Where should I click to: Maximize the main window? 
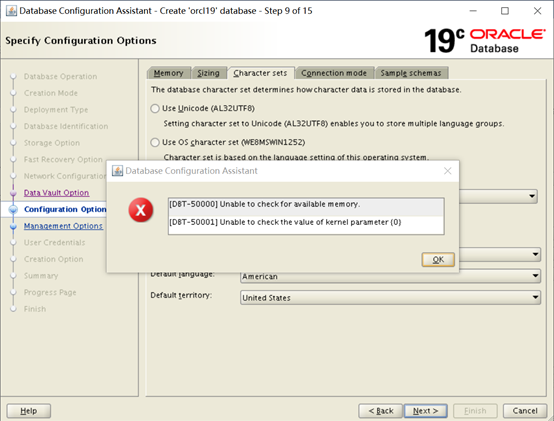pos(505,11)
